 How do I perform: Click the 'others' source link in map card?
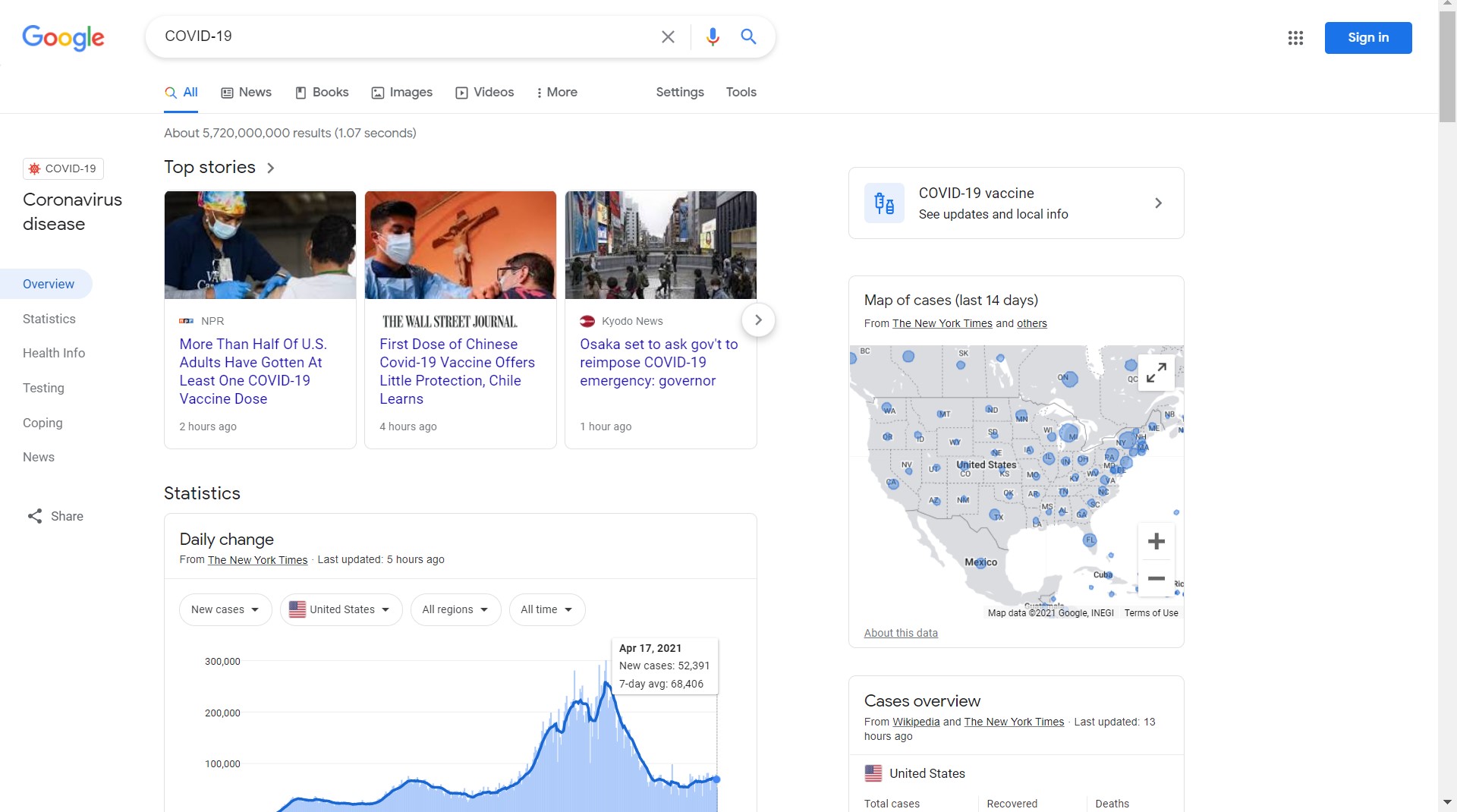coord(1031,323)
